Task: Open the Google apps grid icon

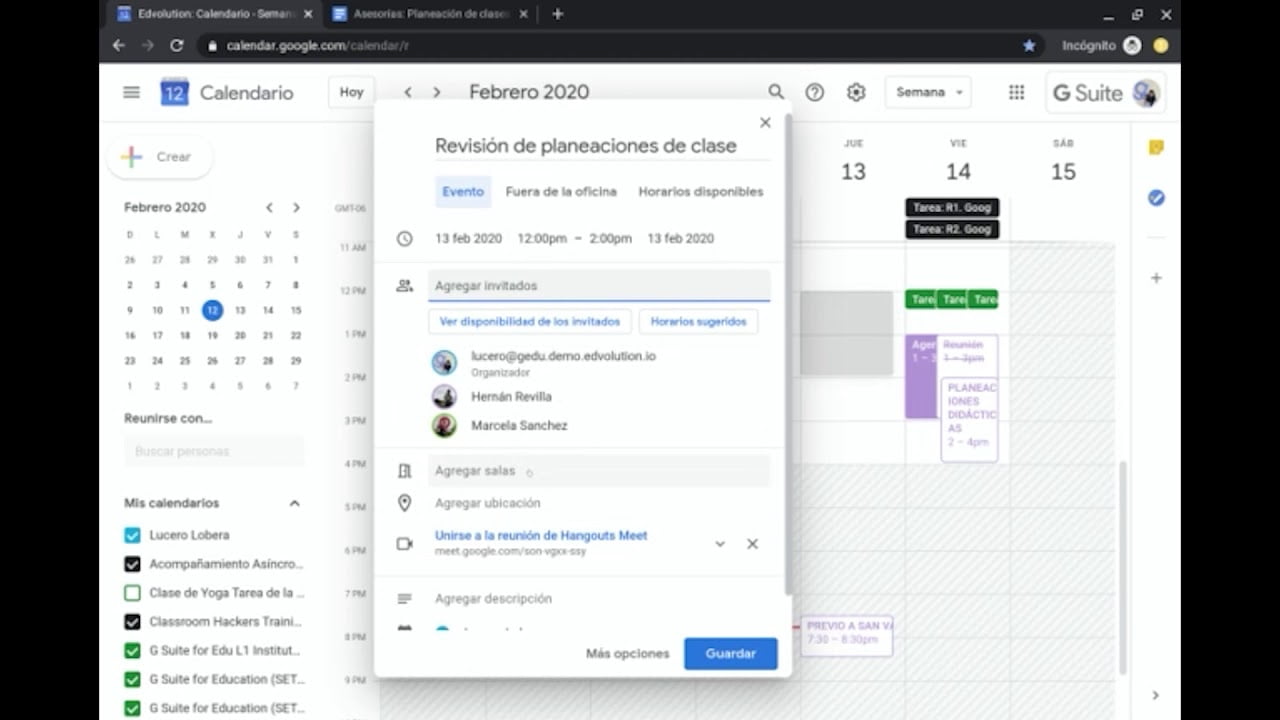Action: (1017, 92)
